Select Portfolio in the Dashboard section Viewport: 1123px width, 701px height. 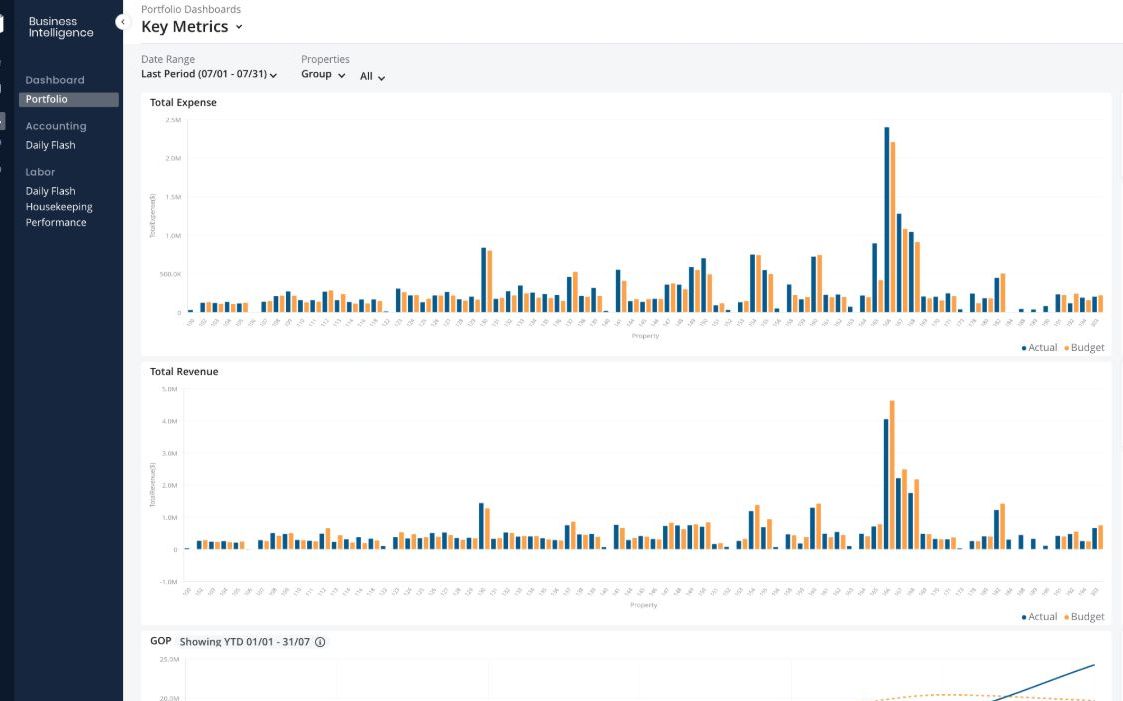pyautogui.click(x=68, y=100)
